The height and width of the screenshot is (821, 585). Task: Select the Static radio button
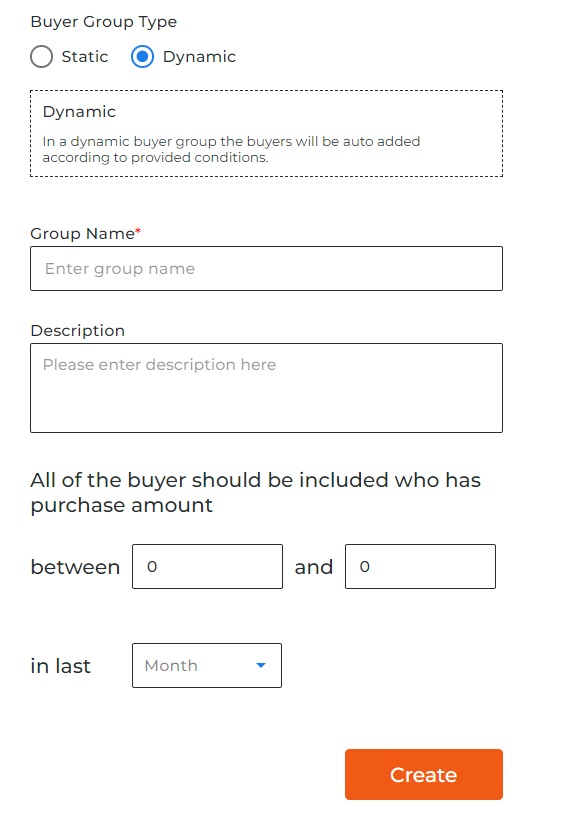pyautogui.click(x=41, y=57)
